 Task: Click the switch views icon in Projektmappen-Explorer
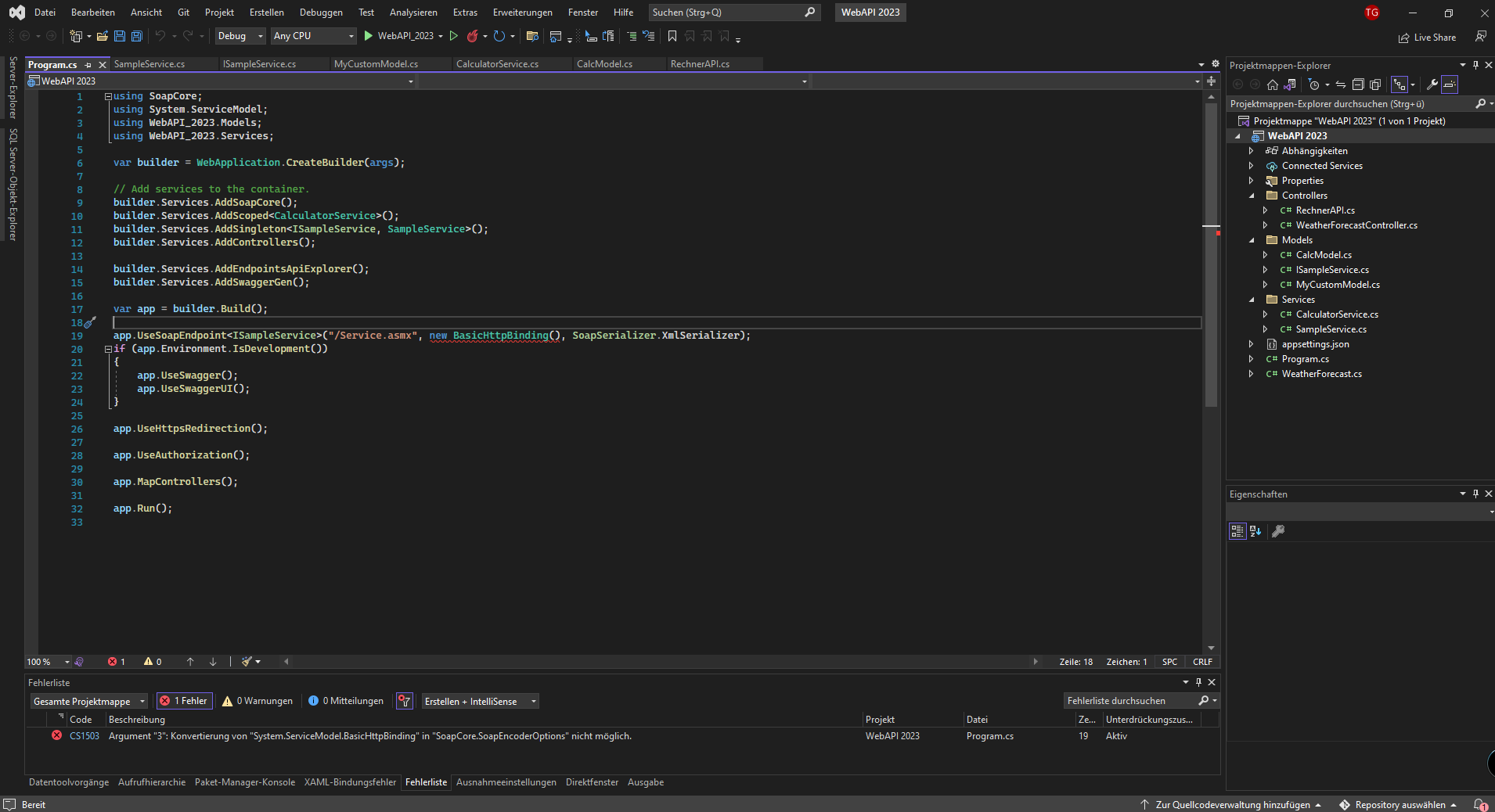coord(1290,84)
